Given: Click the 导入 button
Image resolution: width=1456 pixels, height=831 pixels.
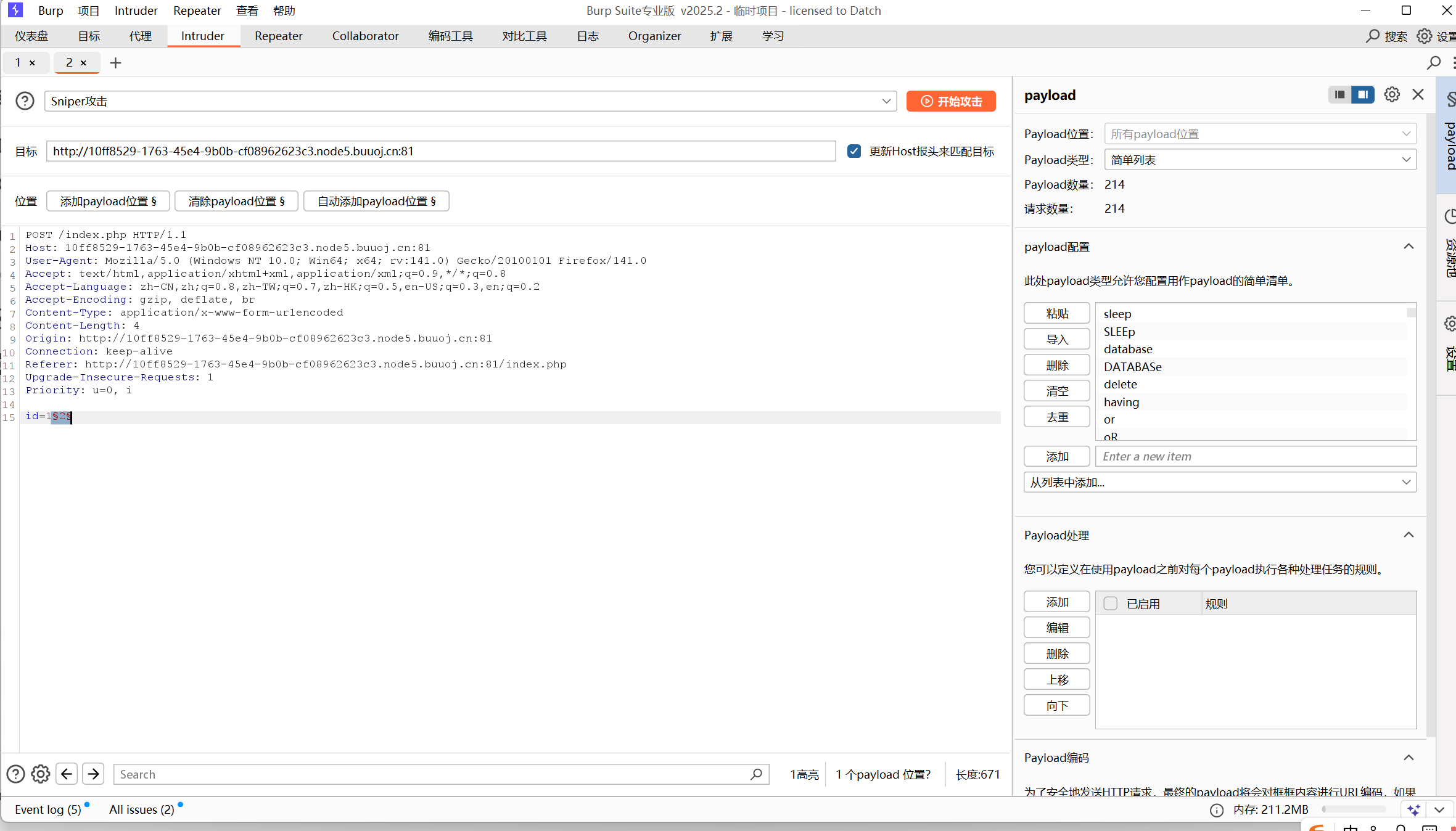Looking at the screenshot, I should (1057, 339).
